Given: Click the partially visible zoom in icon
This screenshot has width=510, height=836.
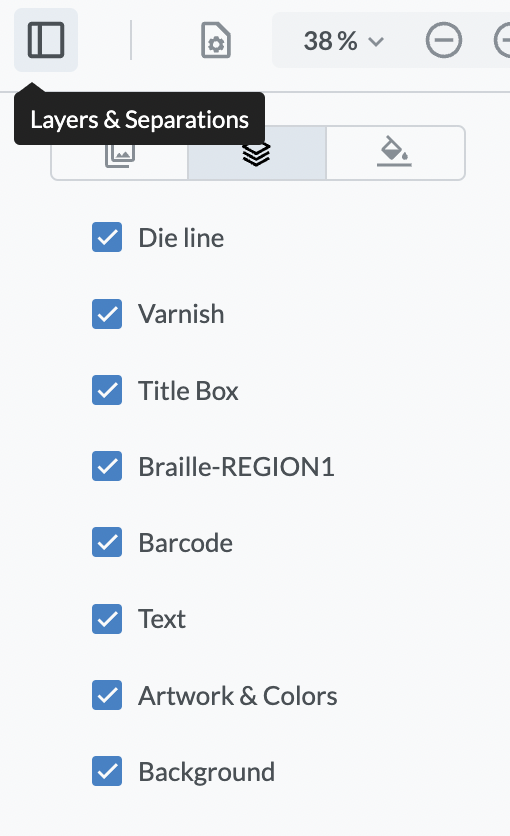Looking at the screenshot, I should 502,40.
